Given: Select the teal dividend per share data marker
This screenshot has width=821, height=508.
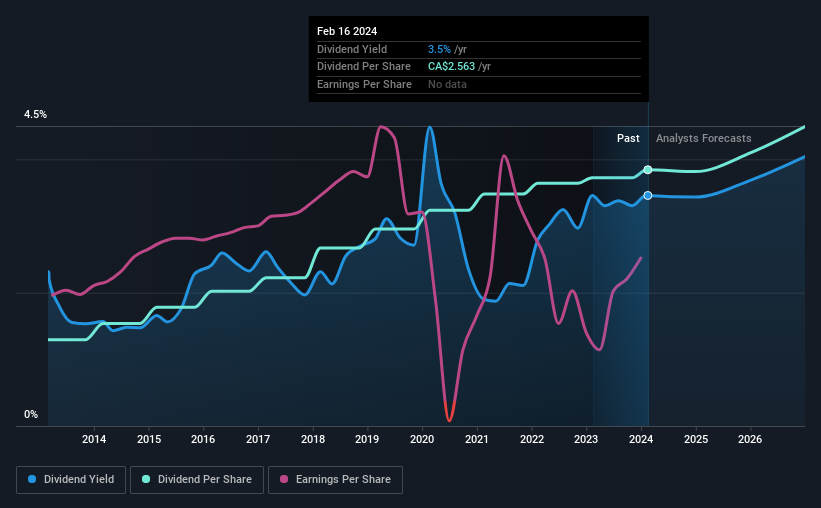Looking at the screenshot, I should pos(648,170).
